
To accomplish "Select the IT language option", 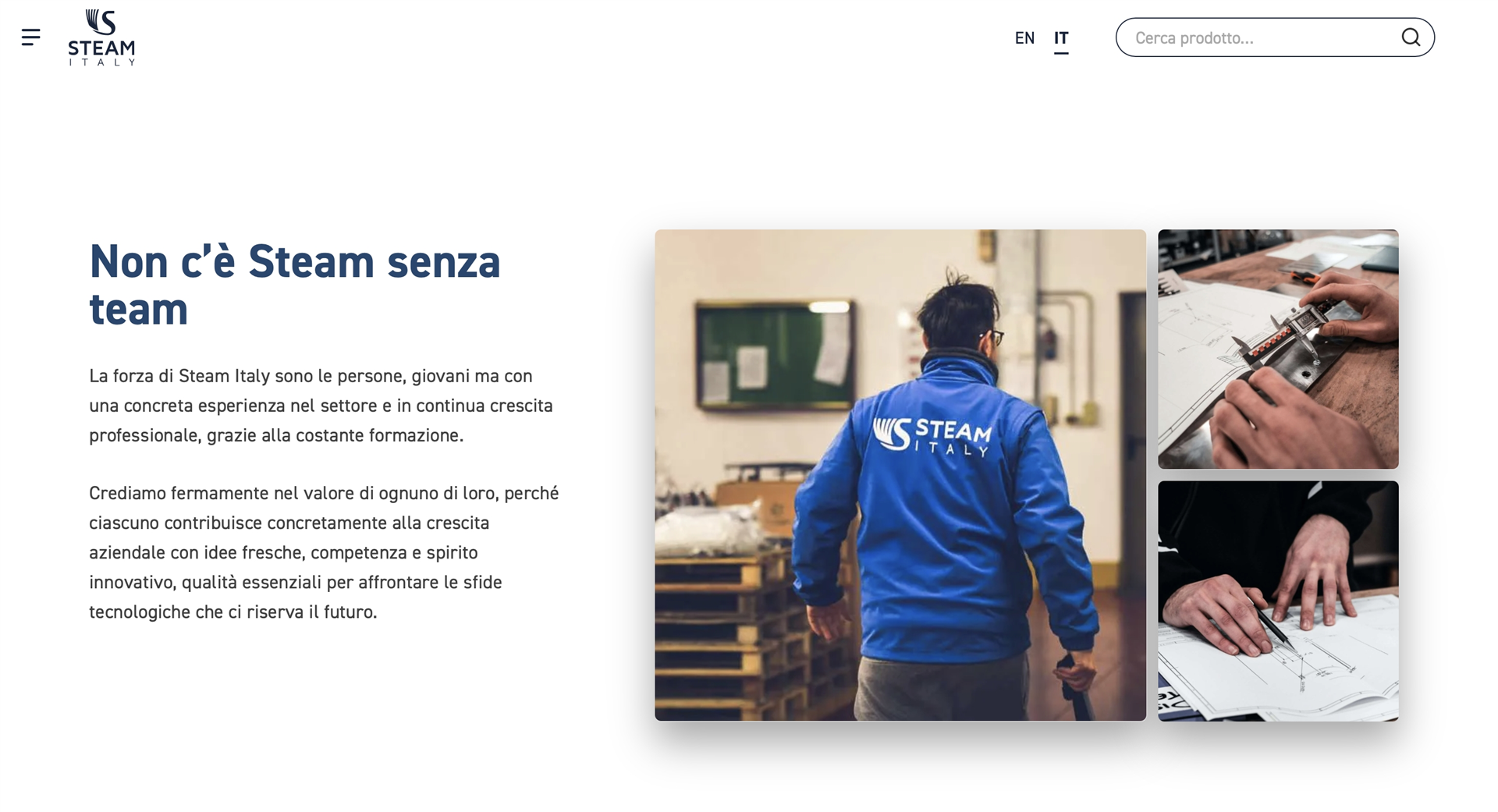I will (x=1061, y=38).
